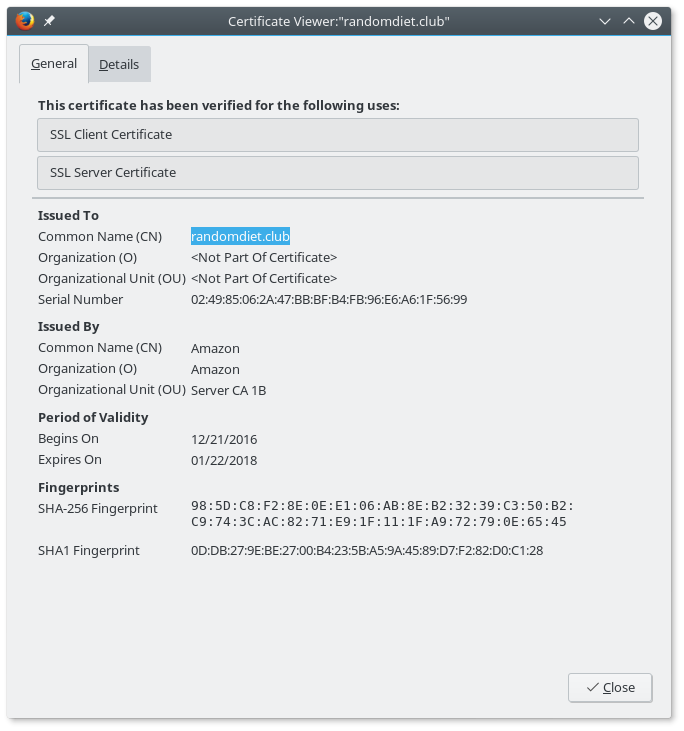Select the SSL Client Certificate entry

[338, 135]
